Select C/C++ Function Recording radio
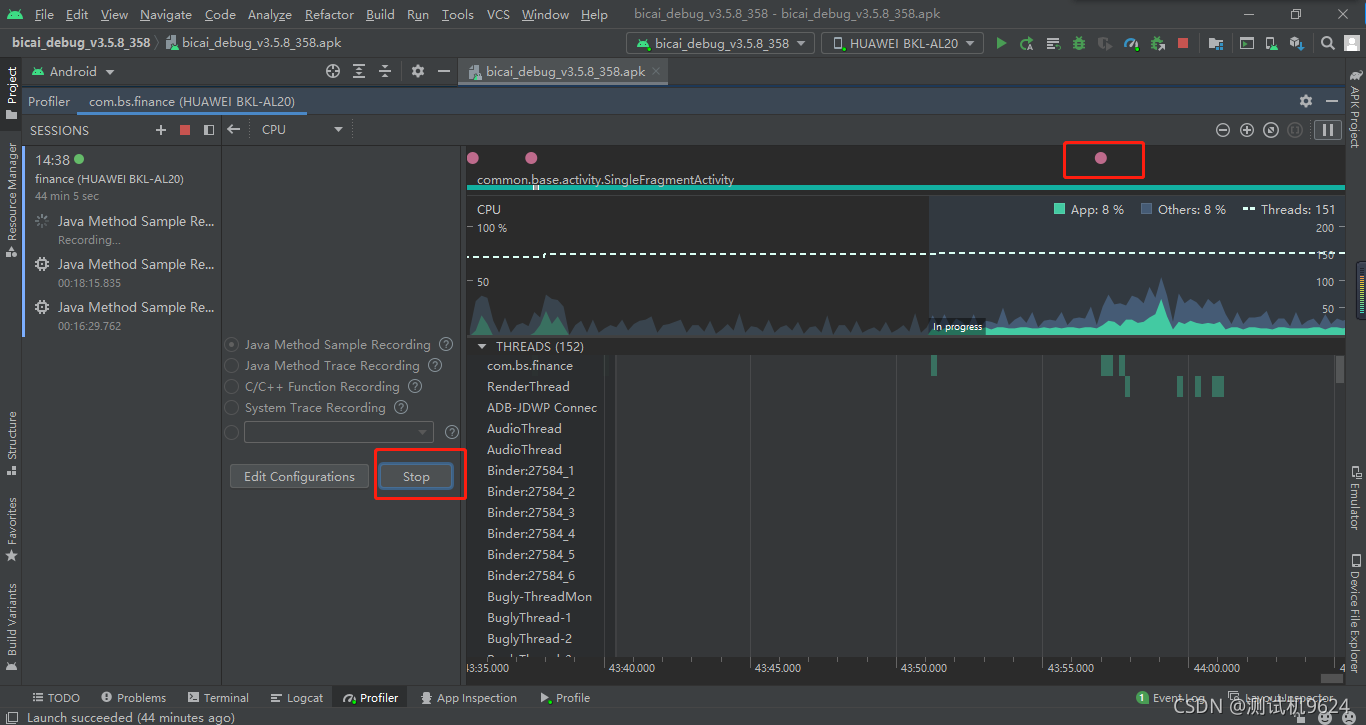The height and width of the screenshot is (725, 1366). point(232,386)
